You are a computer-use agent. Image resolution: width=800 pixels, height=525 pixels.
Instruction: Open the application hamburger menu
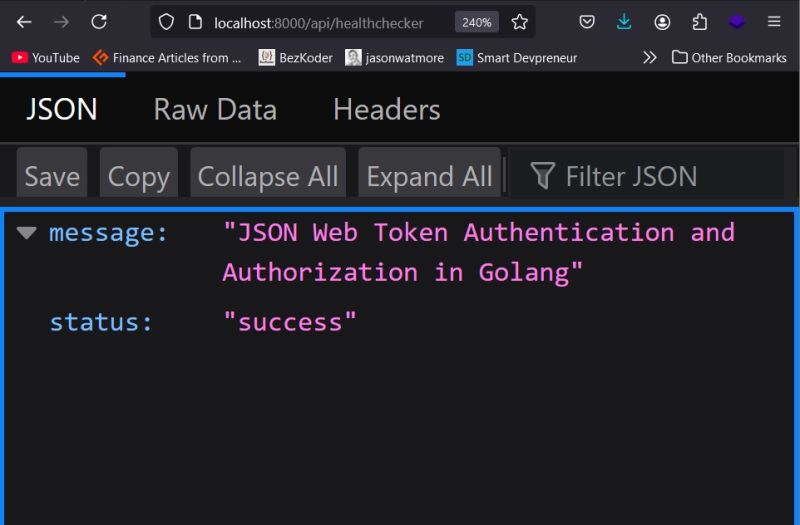coord(774,21)
